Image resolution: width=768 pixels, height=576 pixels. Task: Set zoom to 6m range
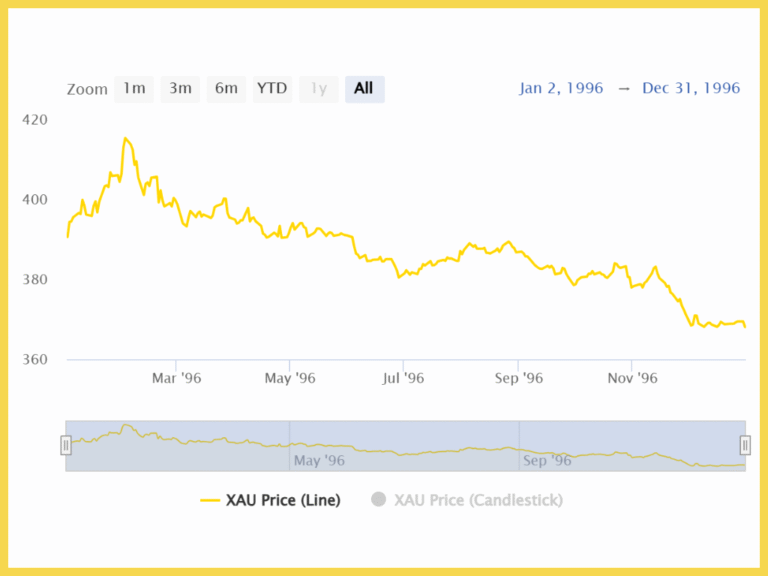(x=226, y=89)
